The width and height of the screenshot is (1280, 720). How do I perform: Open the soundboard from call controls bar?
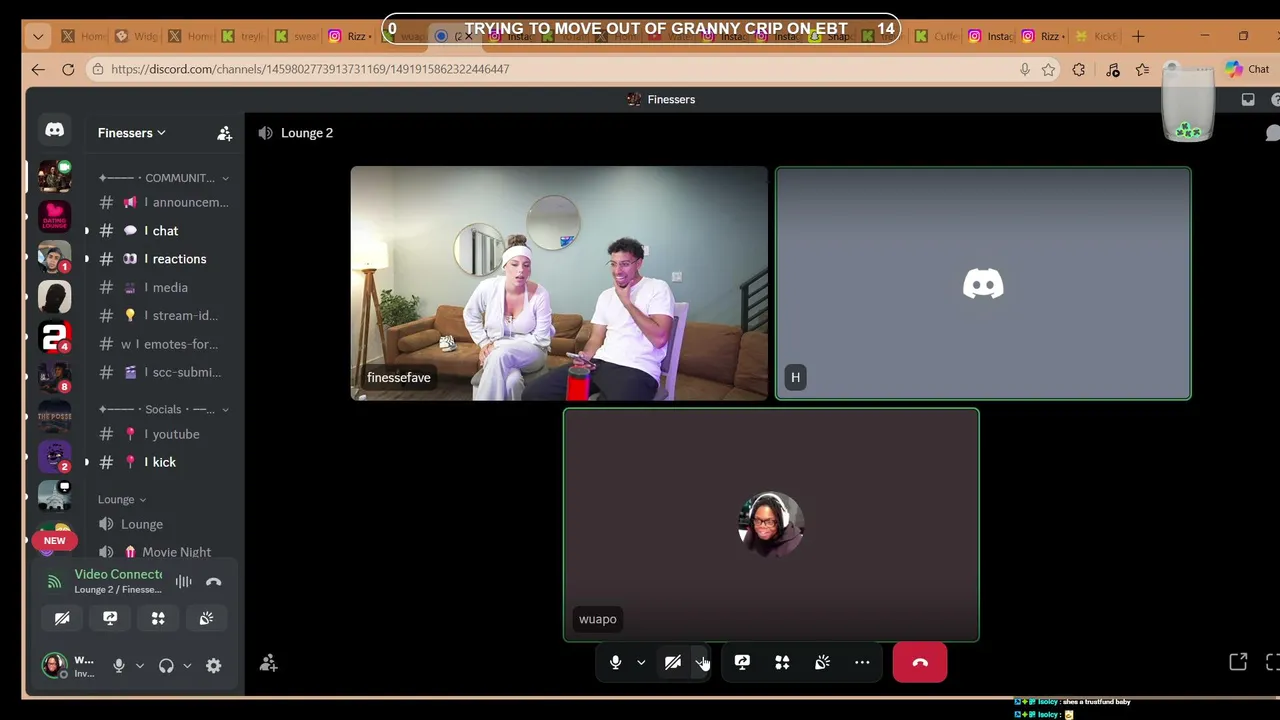(822, 662)
